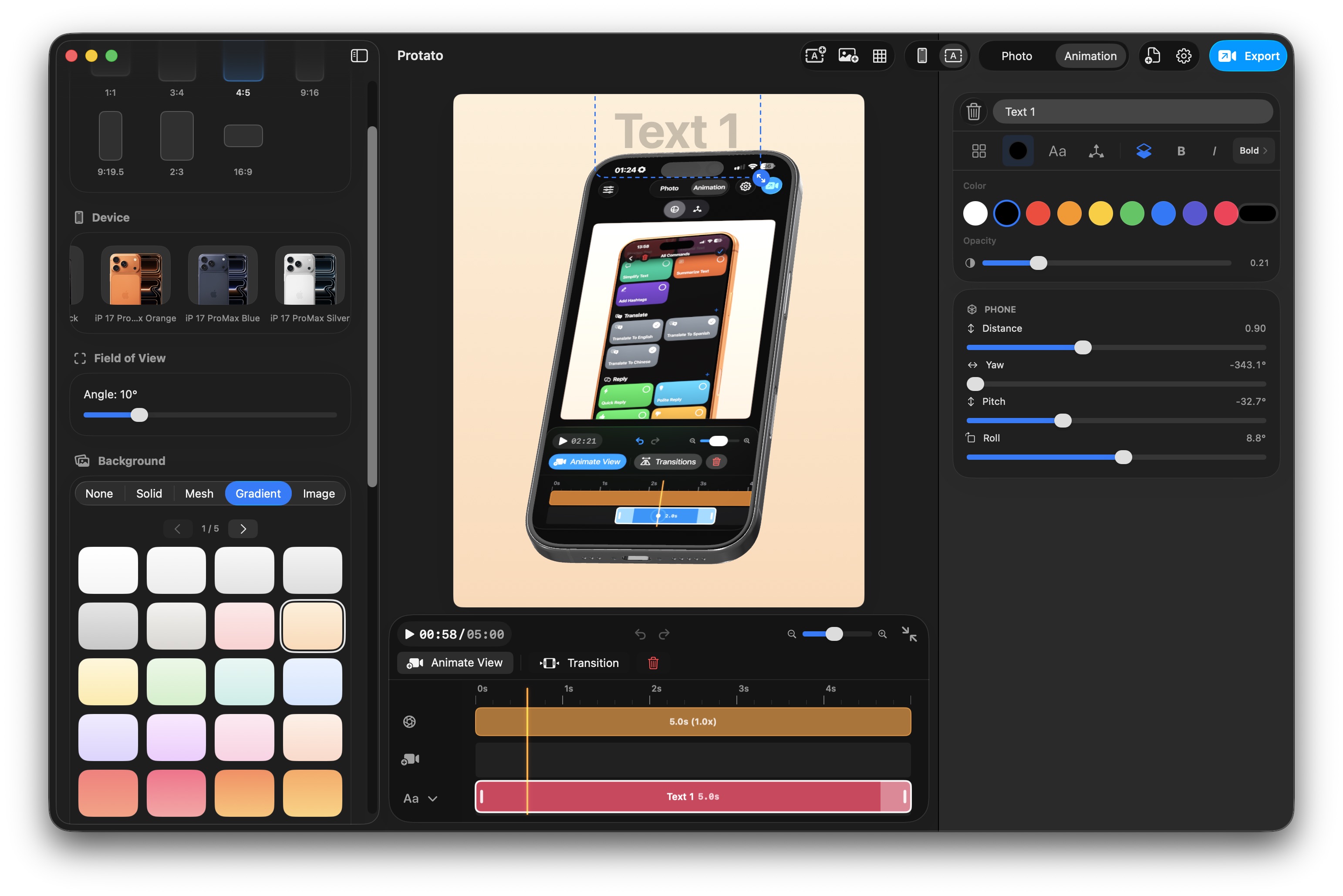Select the Text 1 5.0s timeline clip
Viewport: 1343px width, 896px height.
[693, 797]
